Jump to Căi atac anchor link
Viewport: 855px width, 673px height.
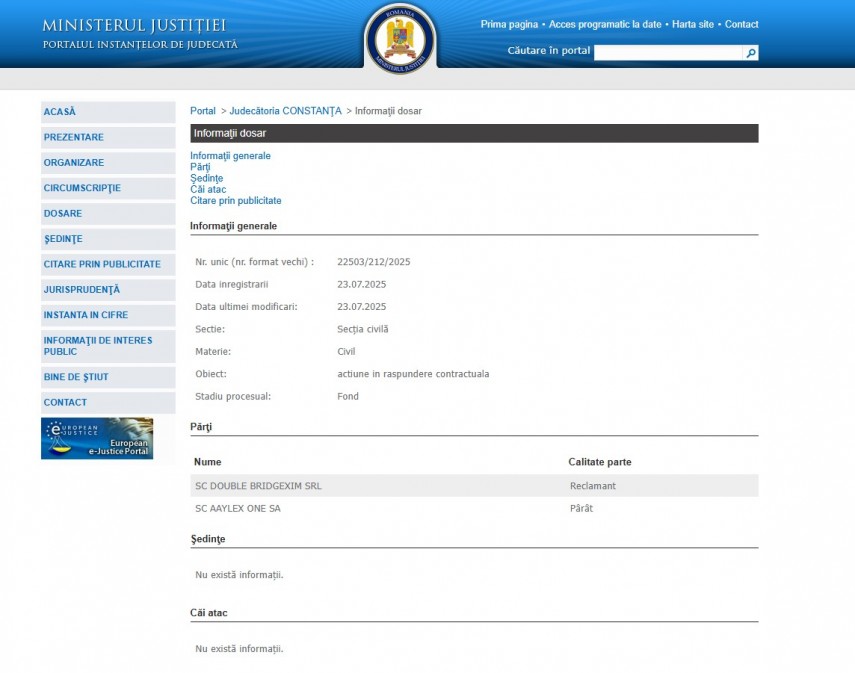[x=208, y=189]
